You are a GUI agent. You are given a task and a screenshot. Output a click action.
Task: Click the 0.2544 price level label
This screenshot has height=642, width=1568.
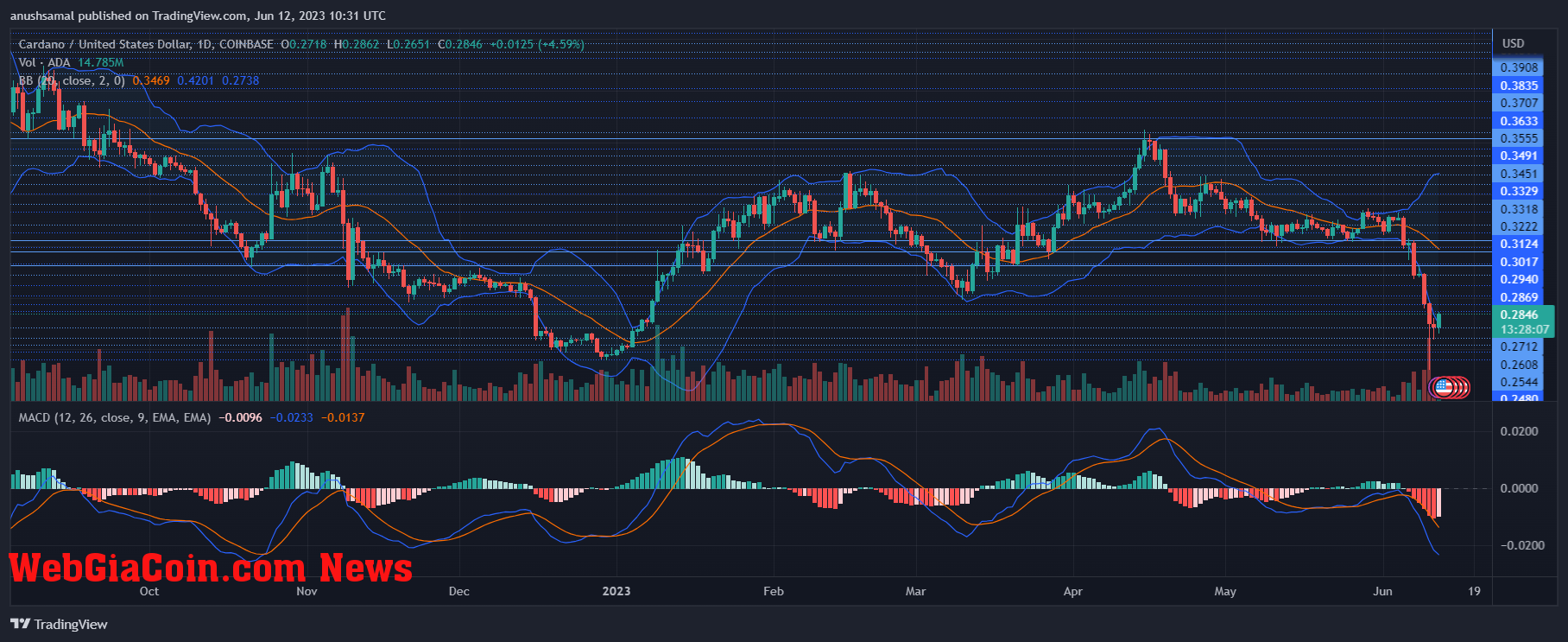(x=1519, y=382)
